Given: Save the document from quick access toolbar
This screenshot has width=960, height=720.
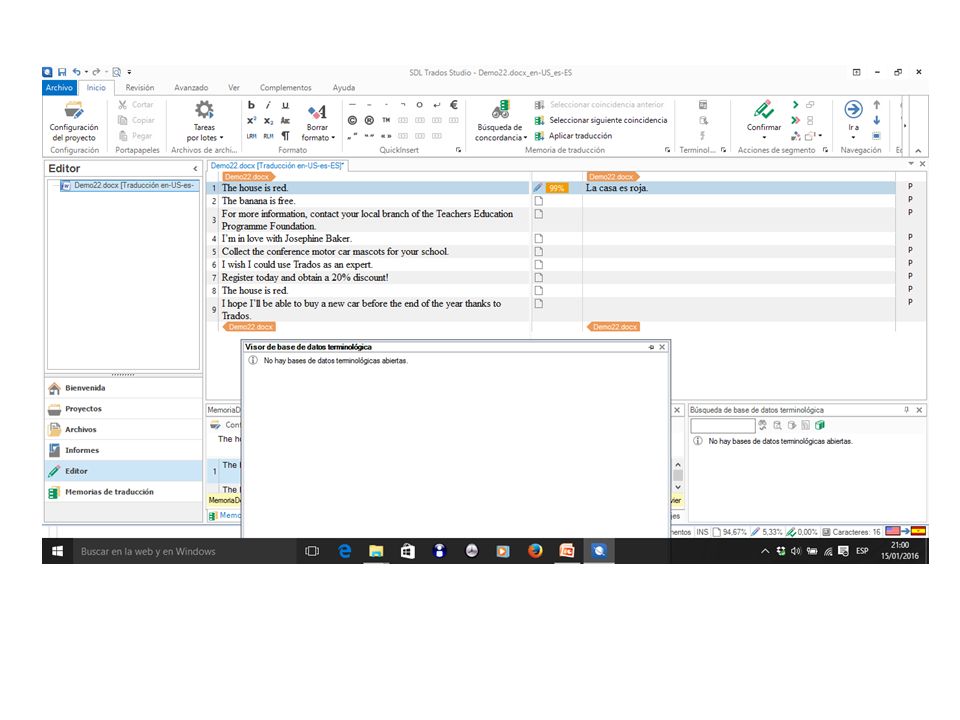Looking at the screenshot, I should (62, 72).
